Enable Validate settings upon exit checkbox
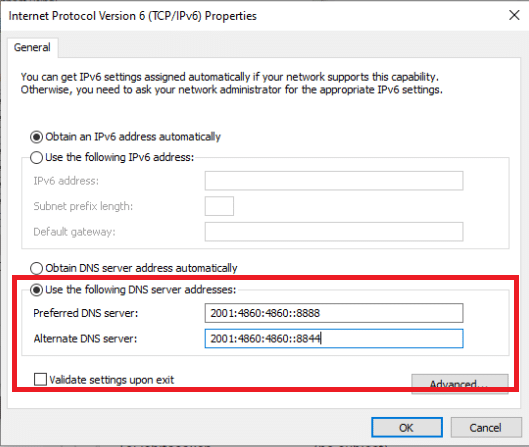Screen dimensions: 529x447 pyautogui.click(x=40, y=379)
